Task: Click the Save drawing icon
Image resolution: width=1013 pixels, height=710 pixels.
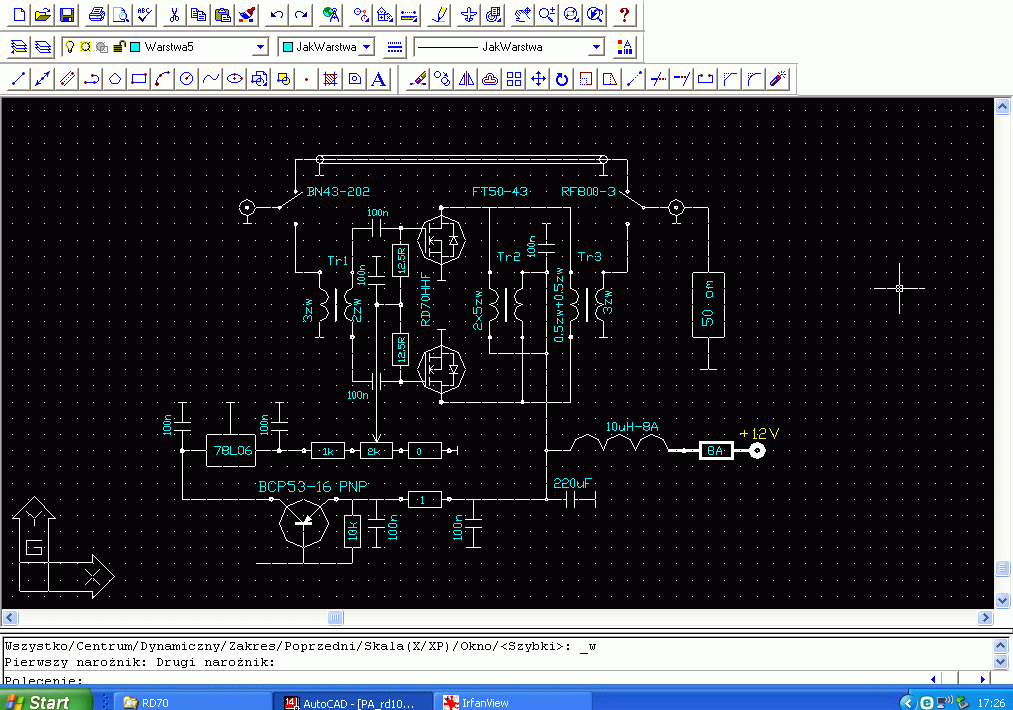Action: (x=67, y=15)
